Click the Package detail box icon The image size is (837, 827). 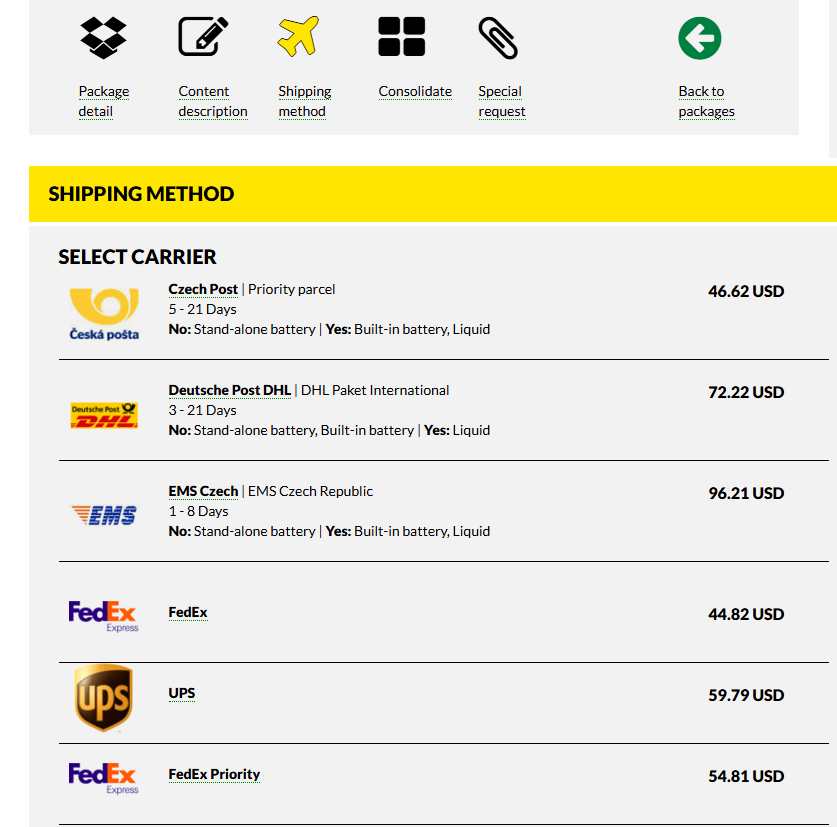(x=103, y=37)
